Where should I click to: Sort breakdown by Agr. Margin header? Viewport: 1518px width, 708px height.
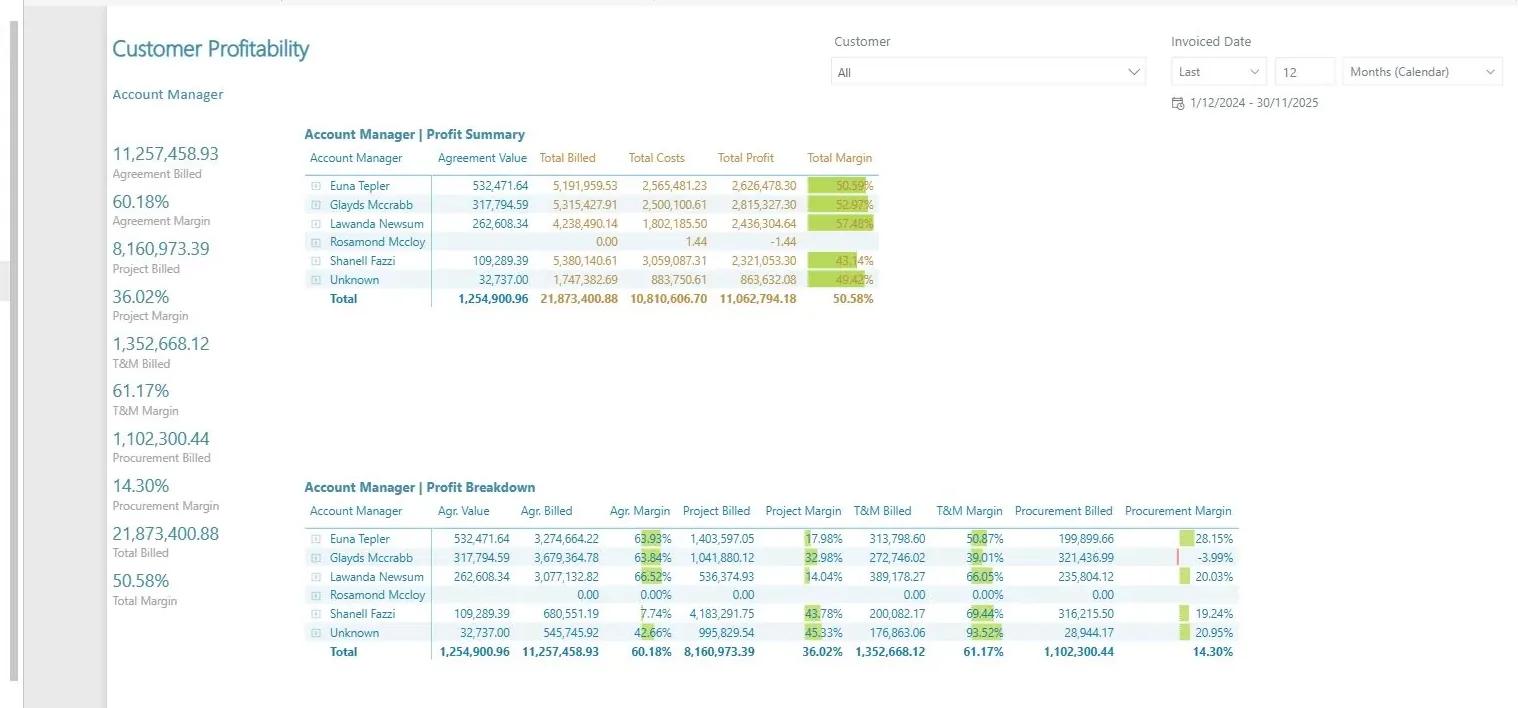tap(640, 511)
